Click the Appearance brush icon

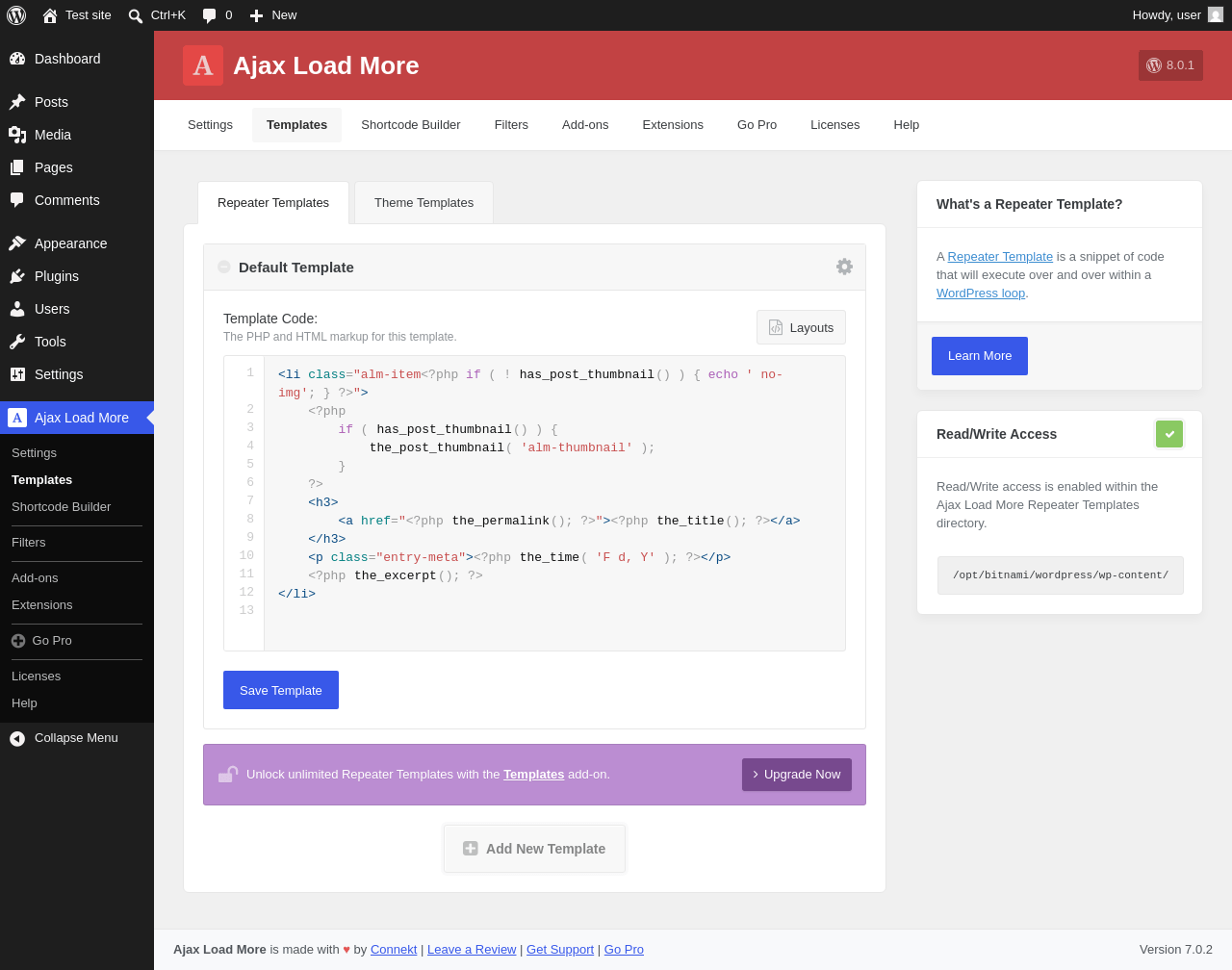(17, 243)
